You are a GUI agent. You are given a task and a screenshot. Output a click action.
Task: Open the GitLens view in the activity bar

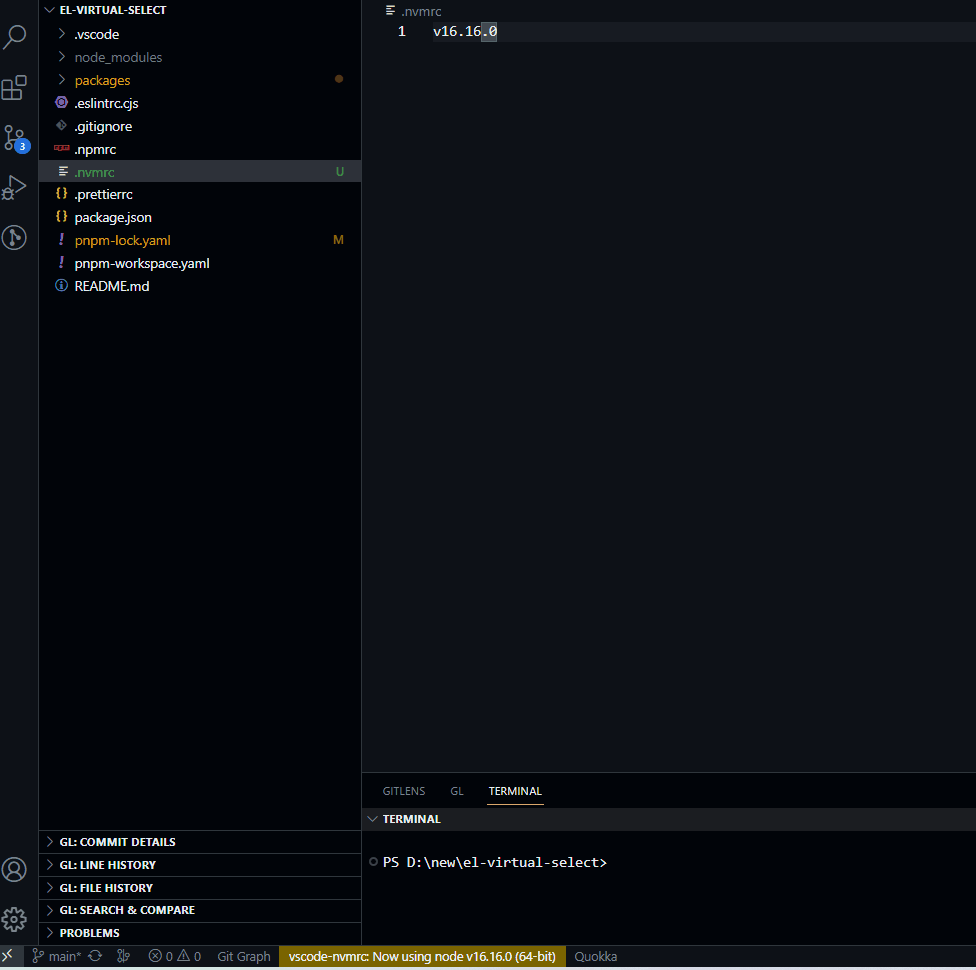click(14, 237)
